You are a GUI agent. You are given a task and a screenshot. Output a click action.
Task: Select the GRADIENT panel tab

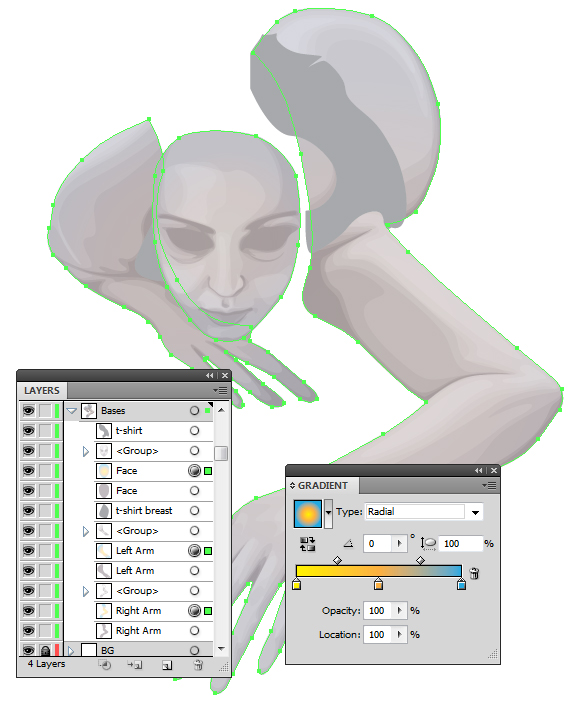coord(322,486)
